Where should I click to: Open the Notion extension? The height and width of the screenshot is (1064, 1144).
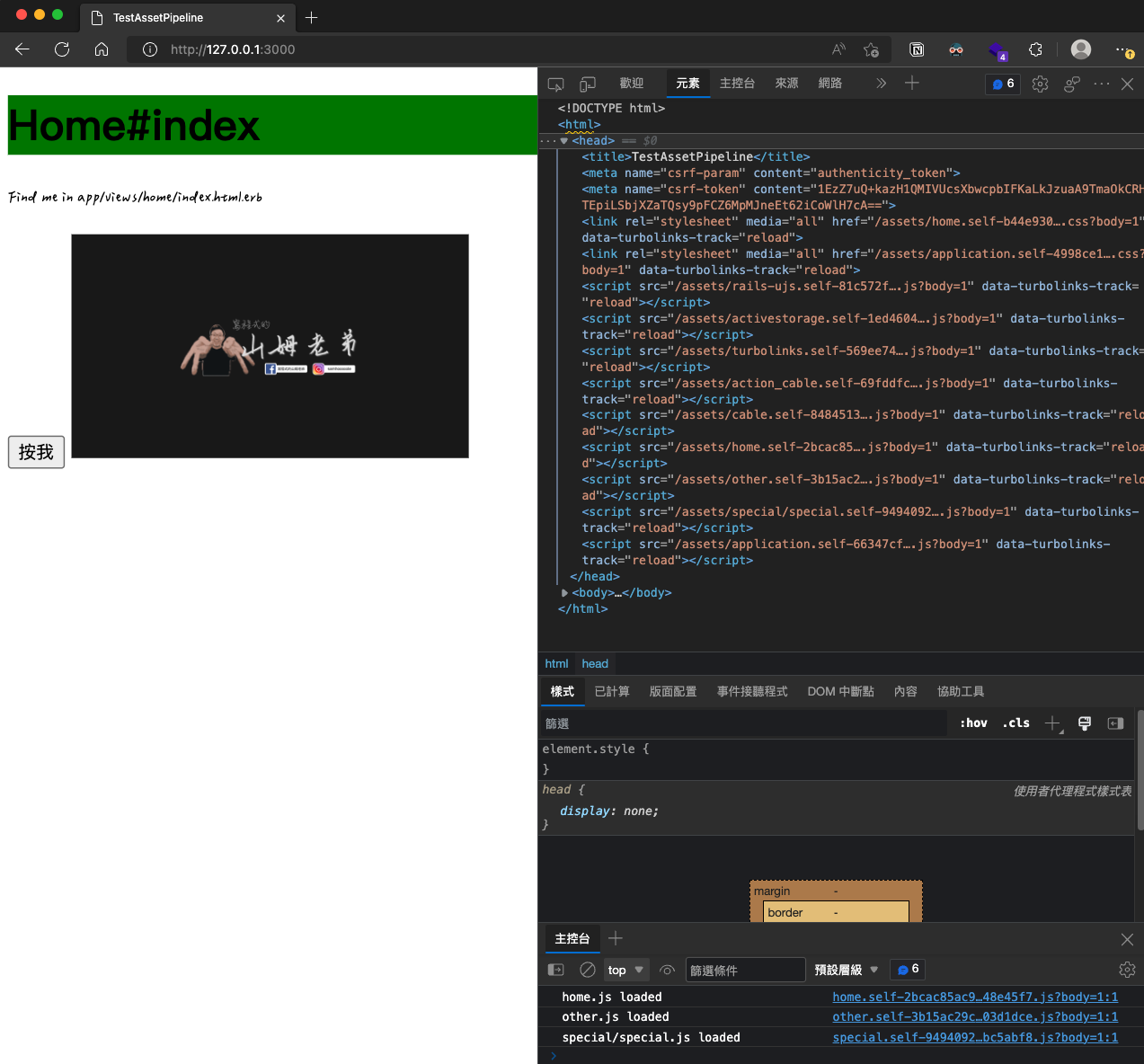(917, 49)
